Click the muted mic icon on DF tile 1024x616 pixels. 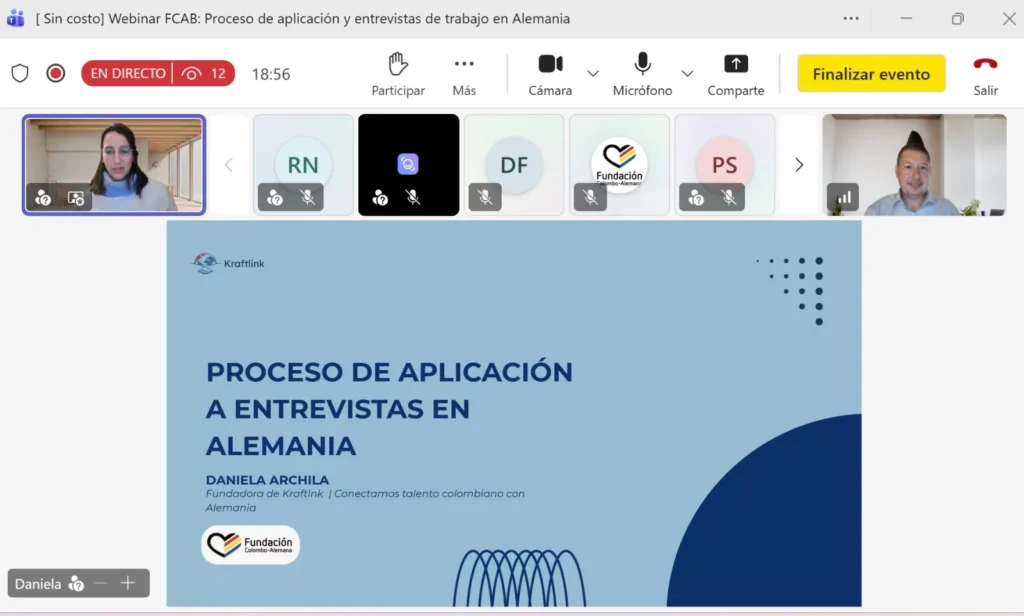tap(485, 198)
